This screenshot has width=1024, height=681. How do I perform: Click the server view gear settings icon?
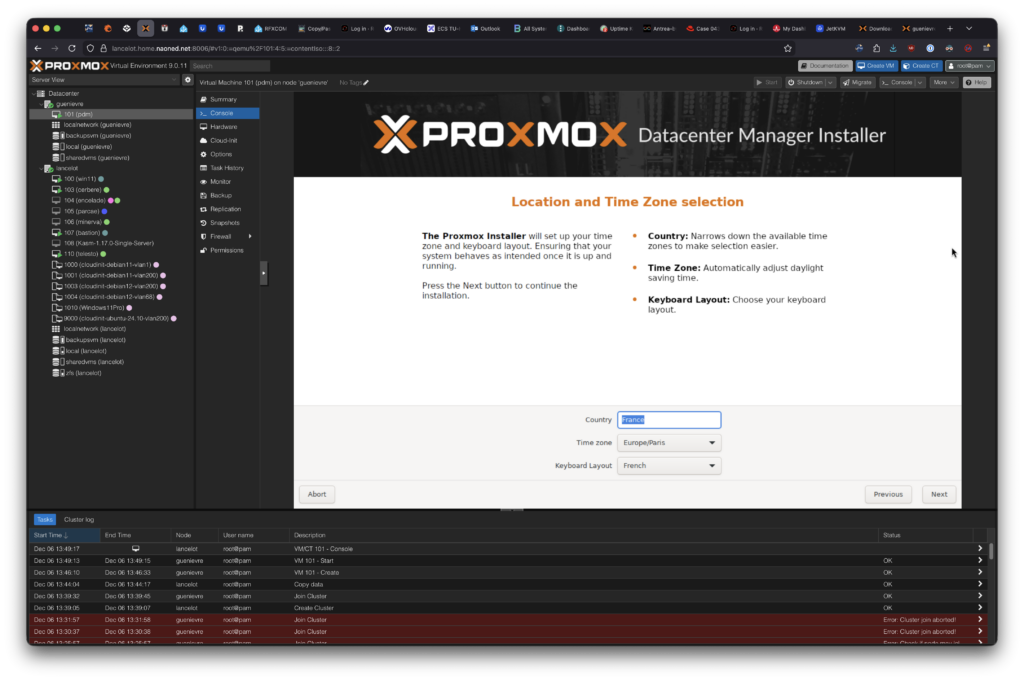[x=187, y=79]
